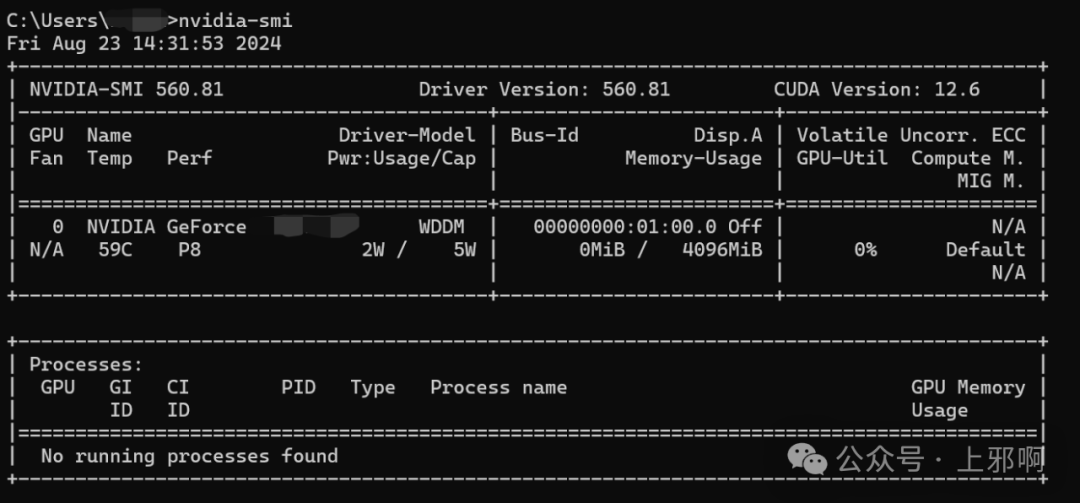Click the 'Temp' header text
The image size is (1080, 503).
pos(110,158)
